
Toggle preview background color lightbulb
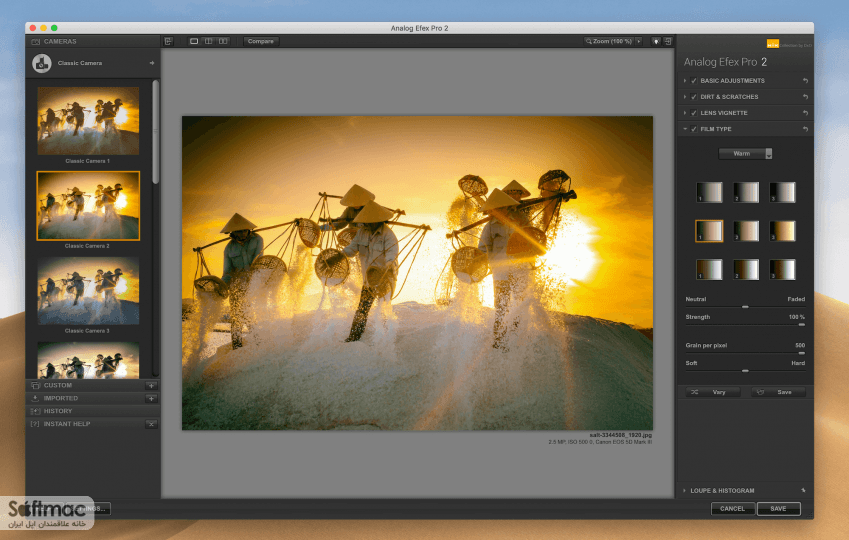point(656,41)
